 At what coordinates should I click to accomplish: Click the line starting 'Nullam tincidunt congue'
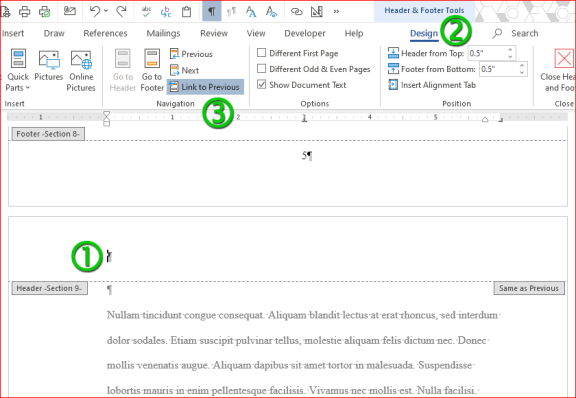coord(302,315)
